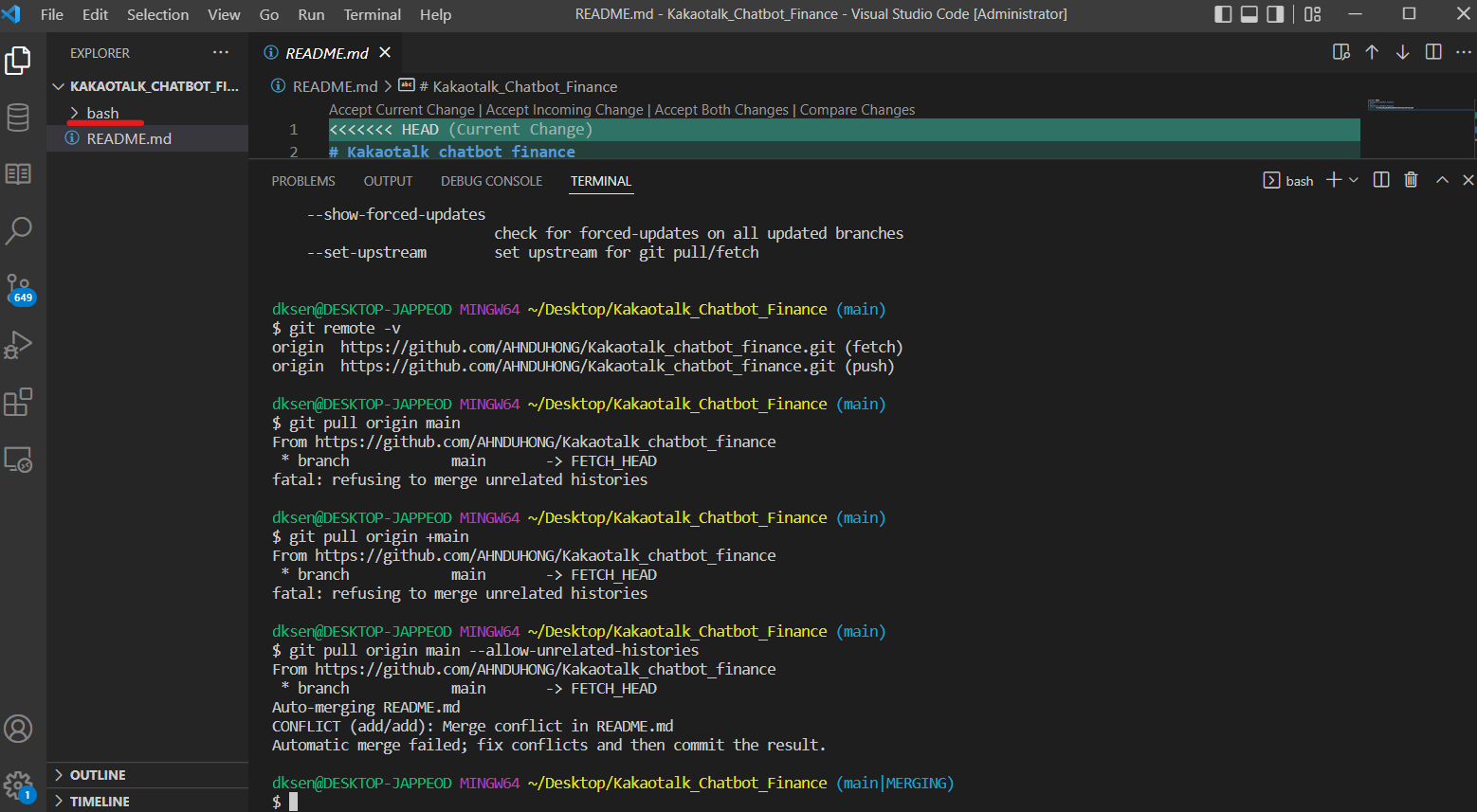Click Accept Current Change link
Viewport: 1477px width, 812px height.
[x=401, y=110]
